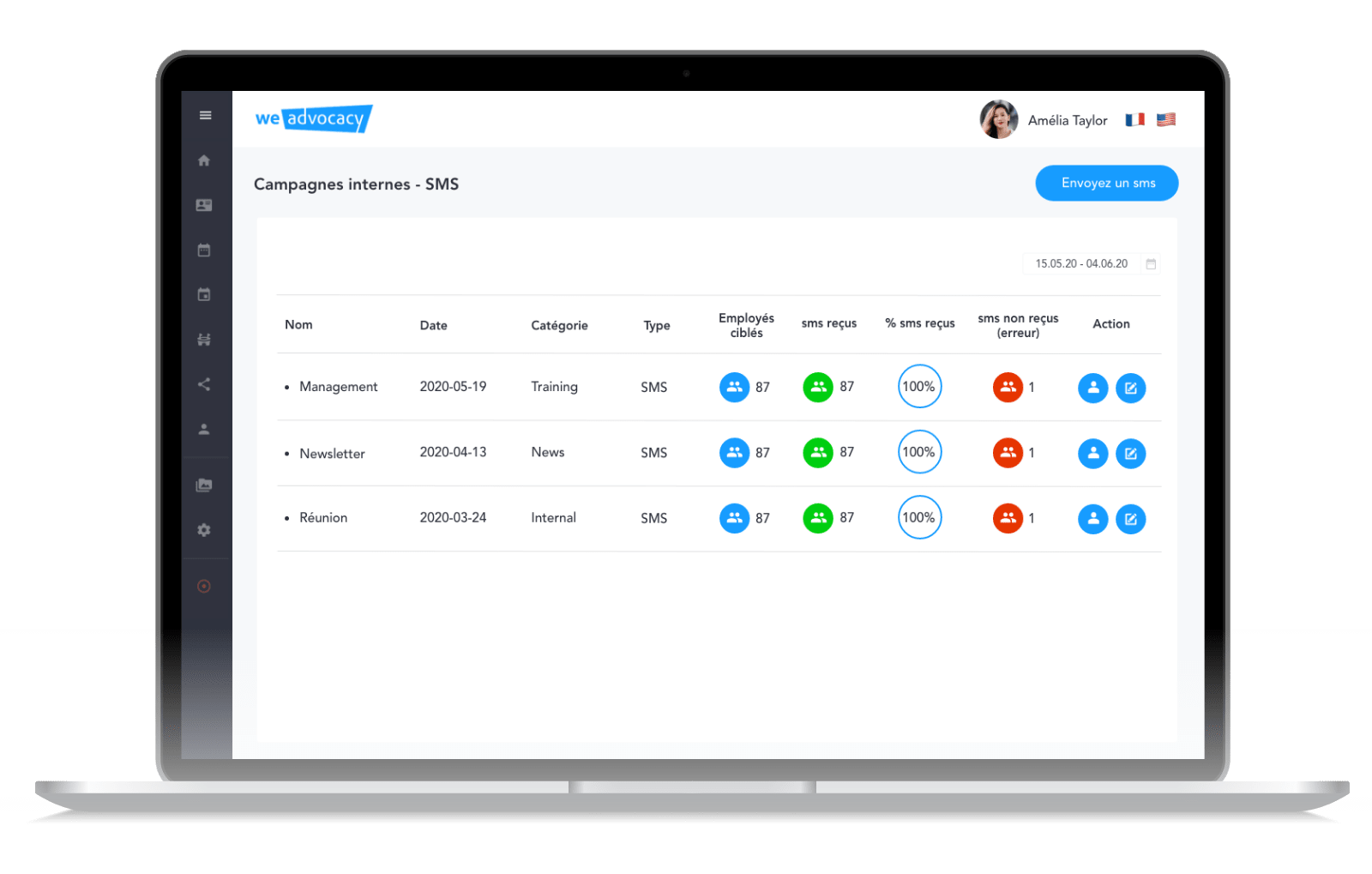Open the hamburger menu in sidebar
The height and width of the screenshot is (874, 1372).
point(205,115)
